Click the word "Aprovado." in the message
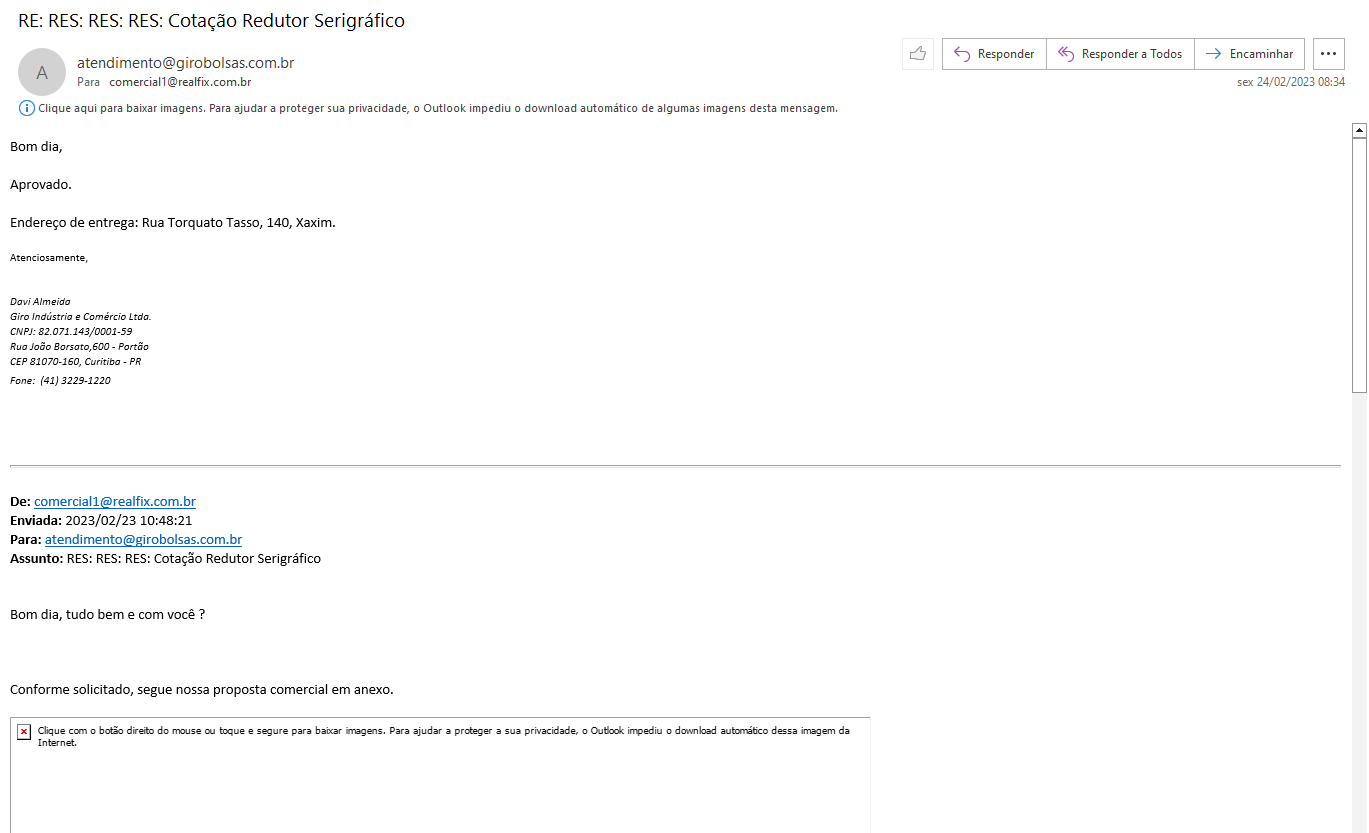The height and width of the screenshot is (833, 1369). tap(41, 185)
